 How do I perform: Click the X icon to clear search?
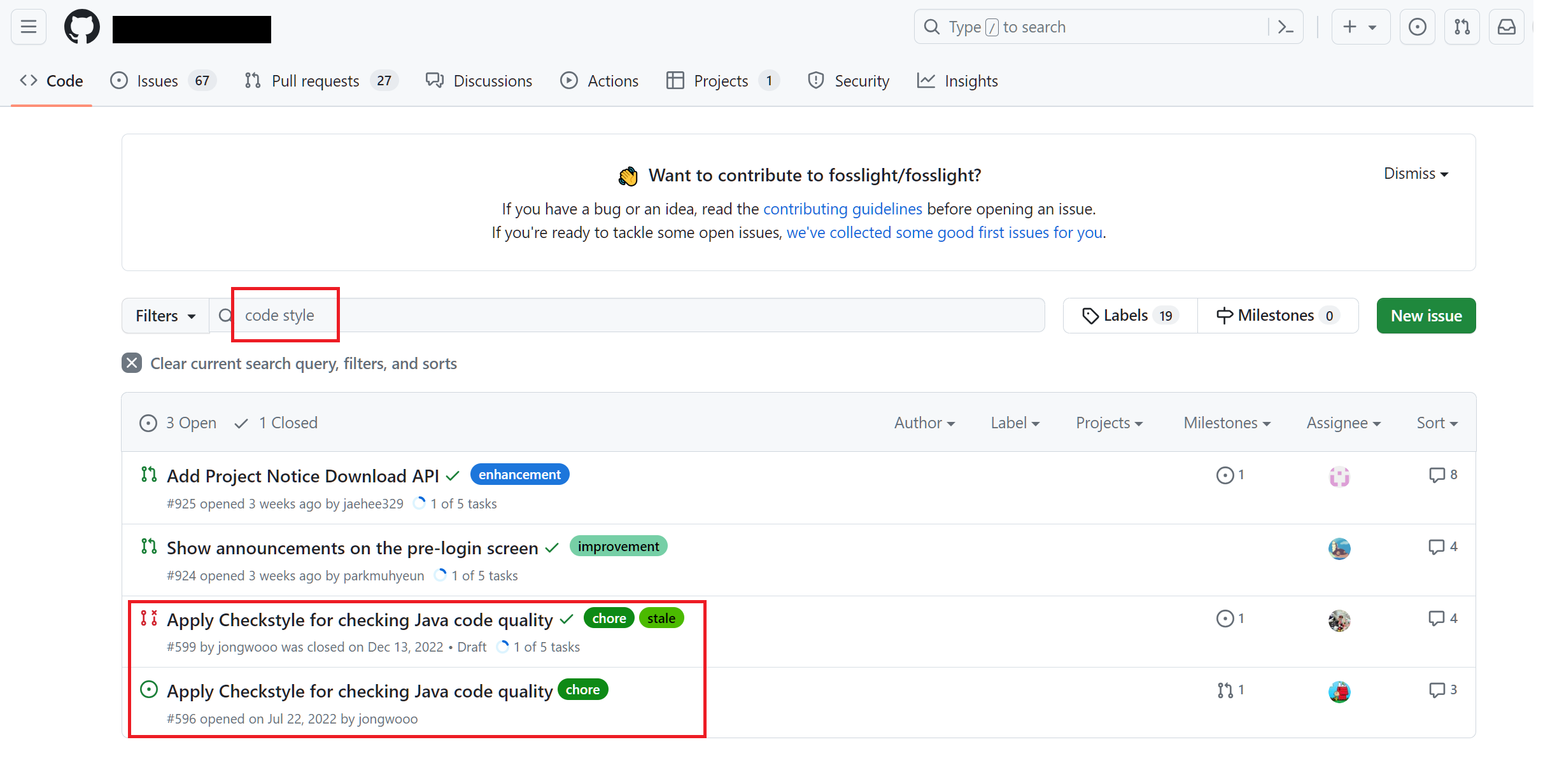point(132,363)
